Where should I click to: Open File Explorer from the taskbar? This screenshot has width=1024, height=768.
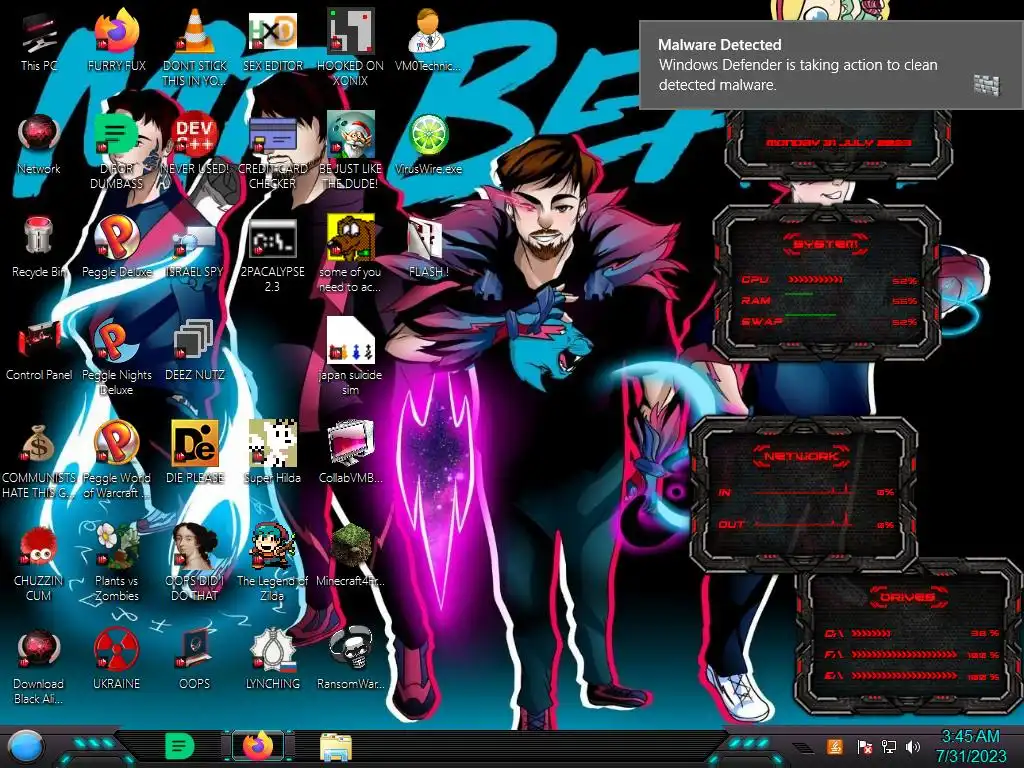click(x=336, y=747)
